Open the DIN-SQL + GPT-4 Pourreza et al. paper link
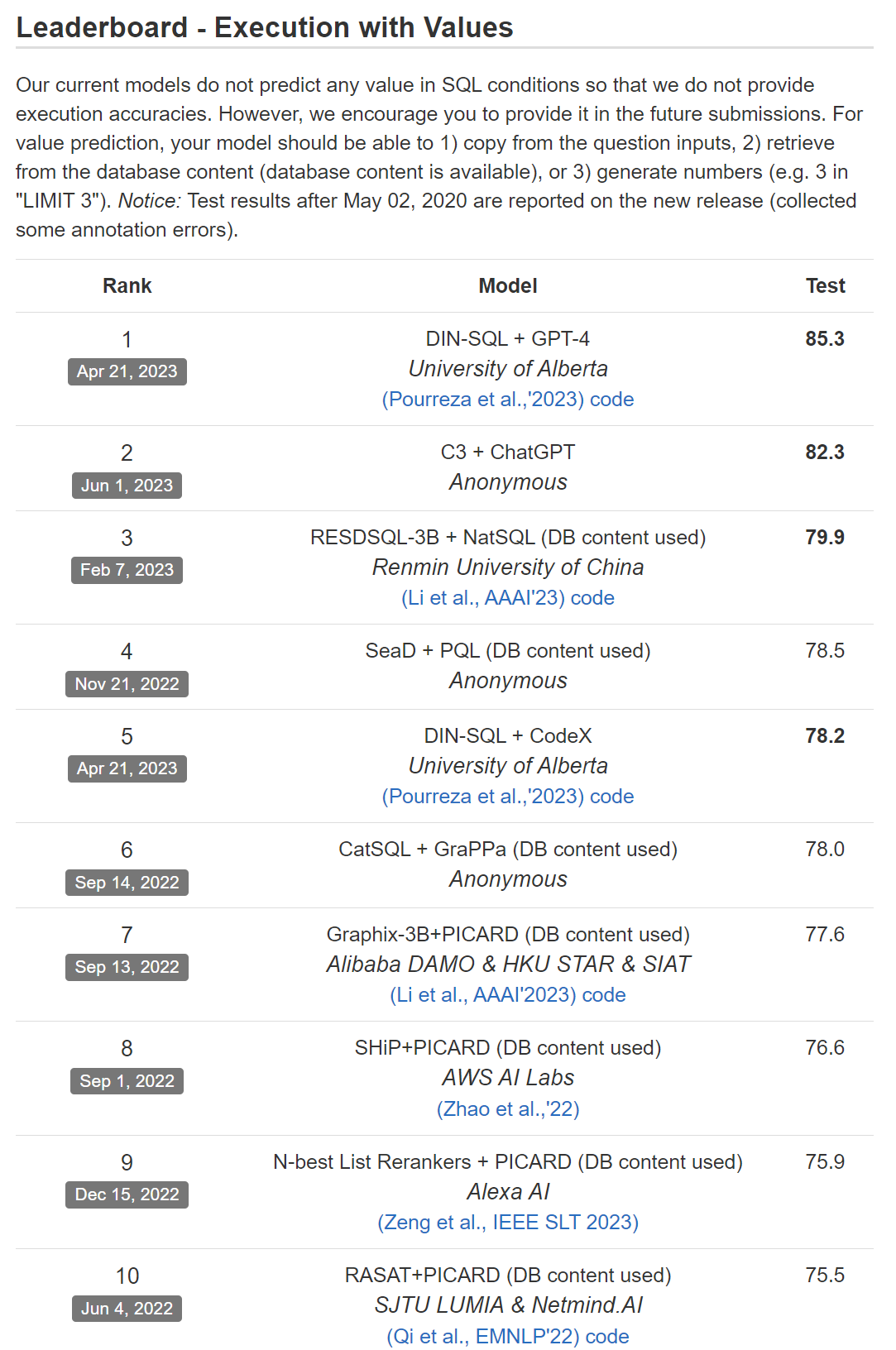Image resolution: width=896 pixels, height=1350 pixels. click(483, 400)
